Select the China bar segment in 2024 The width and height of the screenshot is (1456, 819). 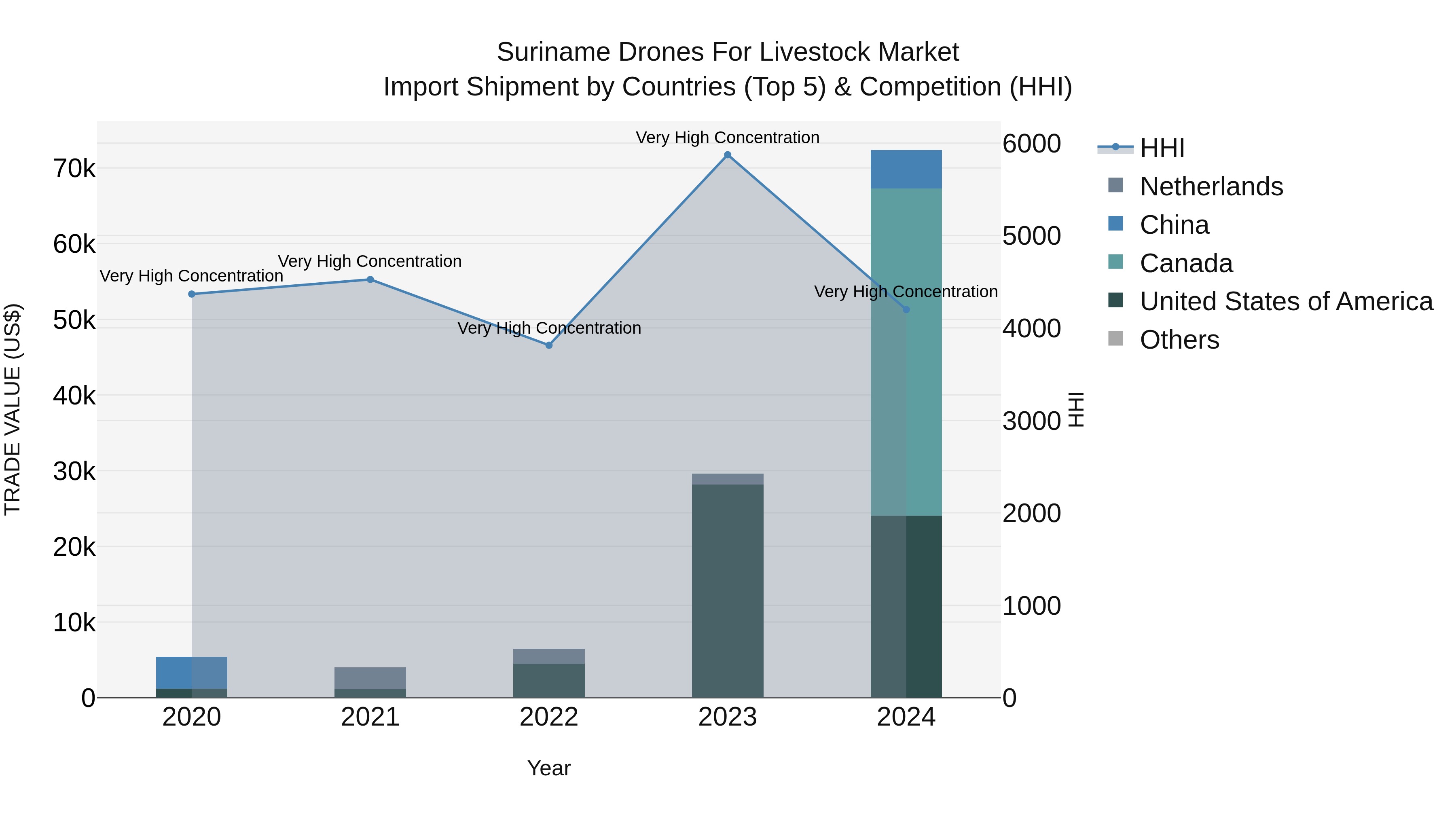click(x=906, y=169)
